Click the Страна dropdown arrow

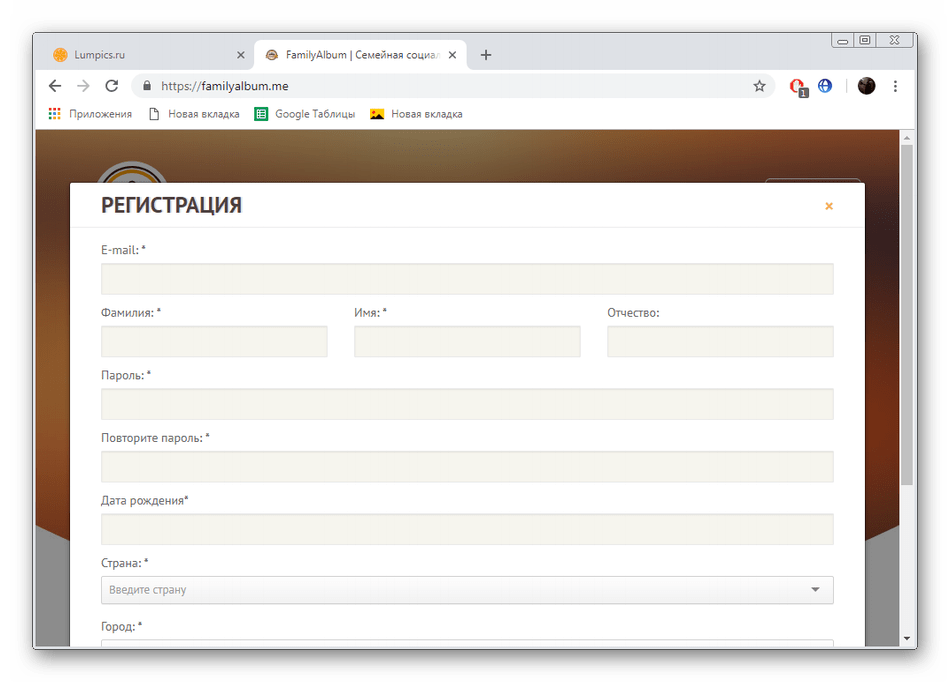click(815, 589)
